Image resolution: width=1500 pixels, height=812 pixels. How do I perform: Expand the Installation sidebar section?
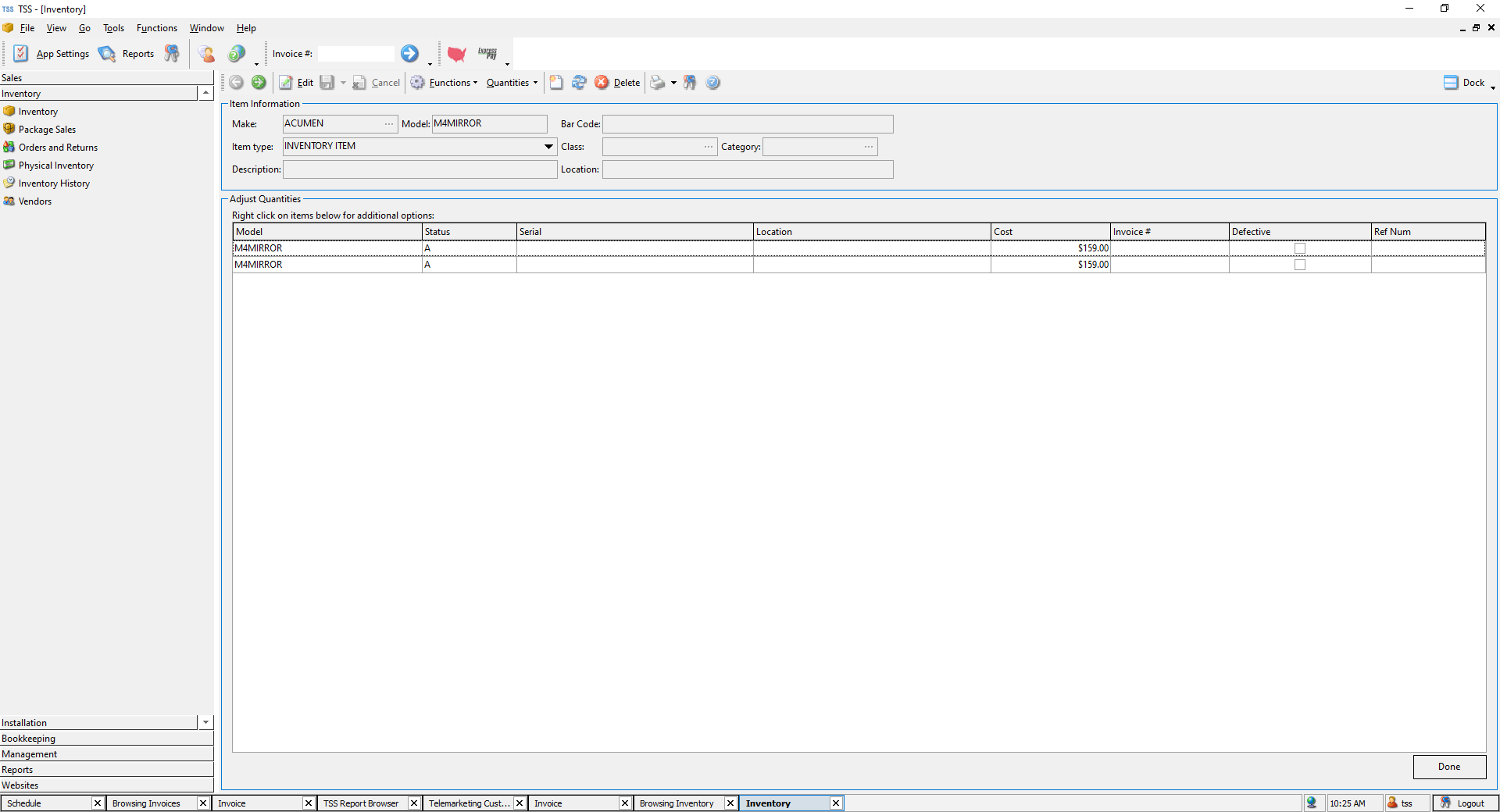tap(98, 723)
